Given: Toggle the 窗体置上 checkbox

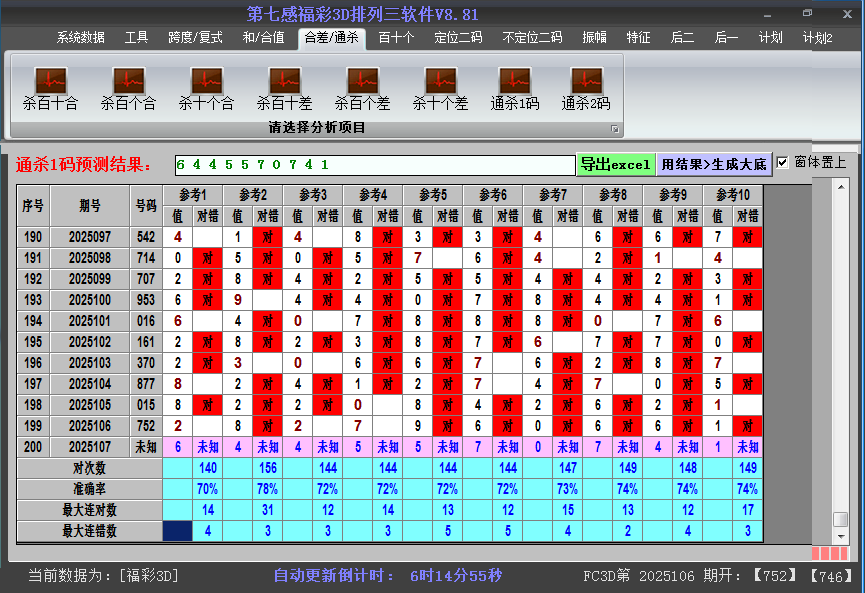Looking at the screenshot, I should pos(782,163).
